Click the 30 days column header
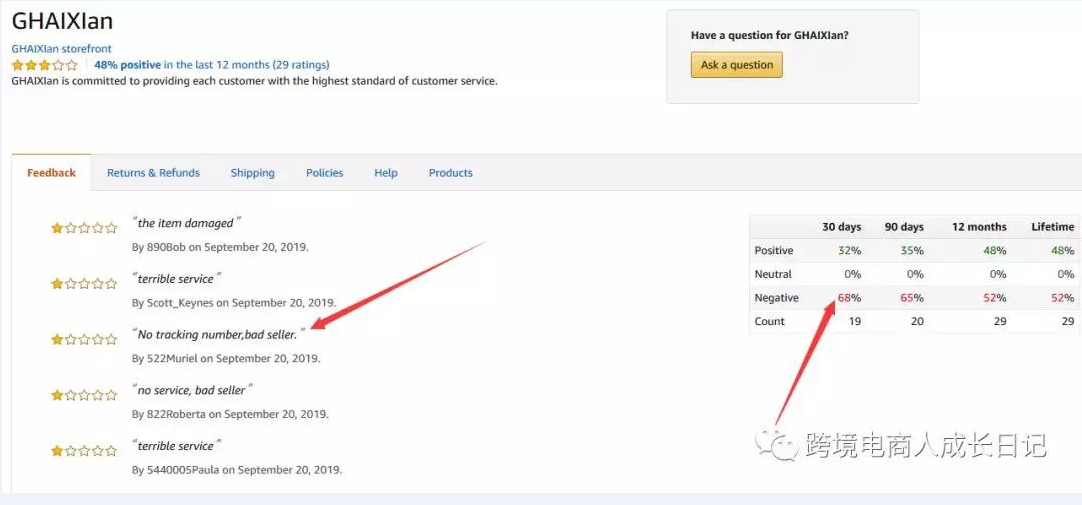 (x=841, y=227)
